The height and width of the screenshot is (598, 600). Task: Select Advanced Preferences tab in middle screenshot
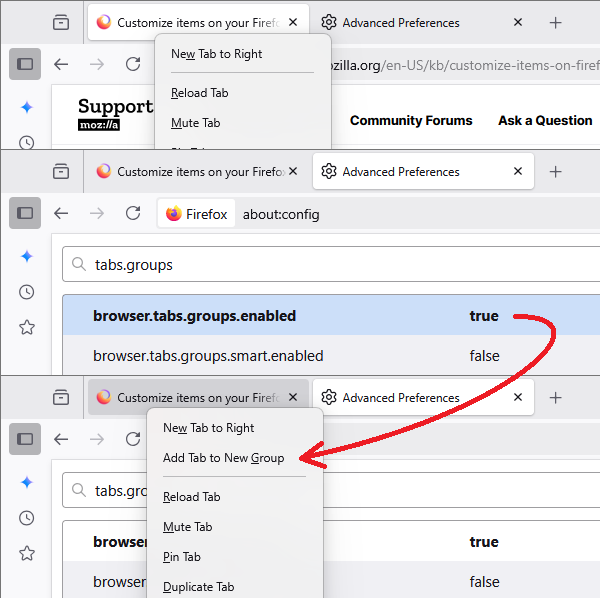(423, 171)
